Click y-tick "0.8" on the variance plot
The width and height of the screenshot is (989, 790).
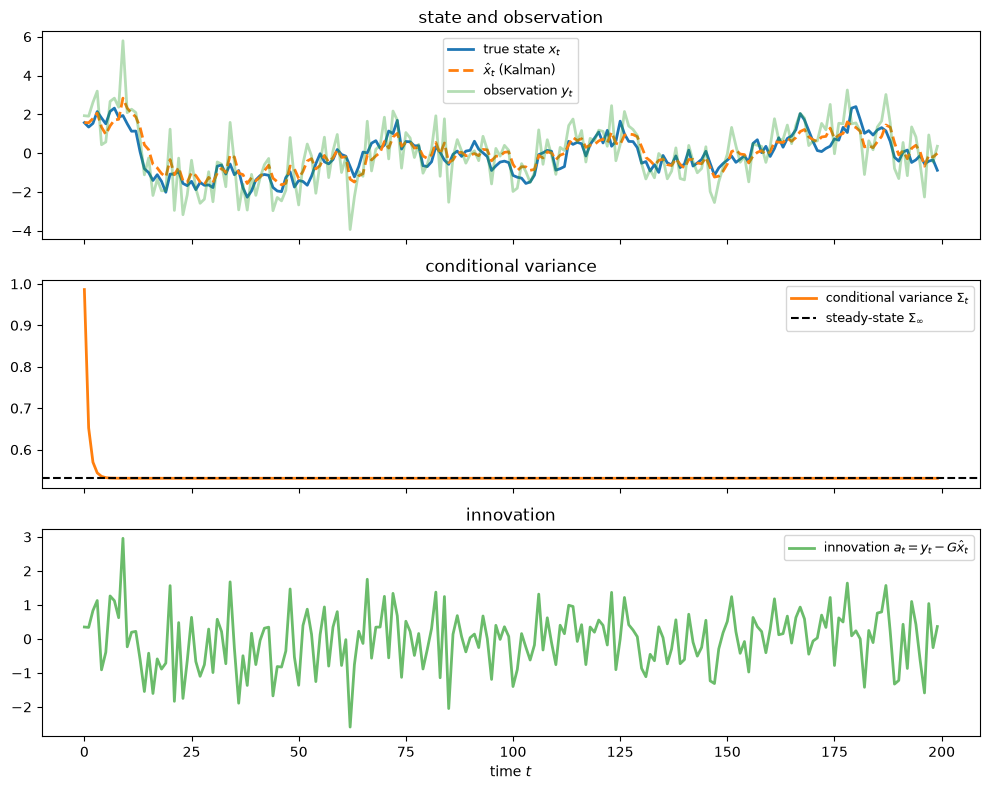[21, 367]
